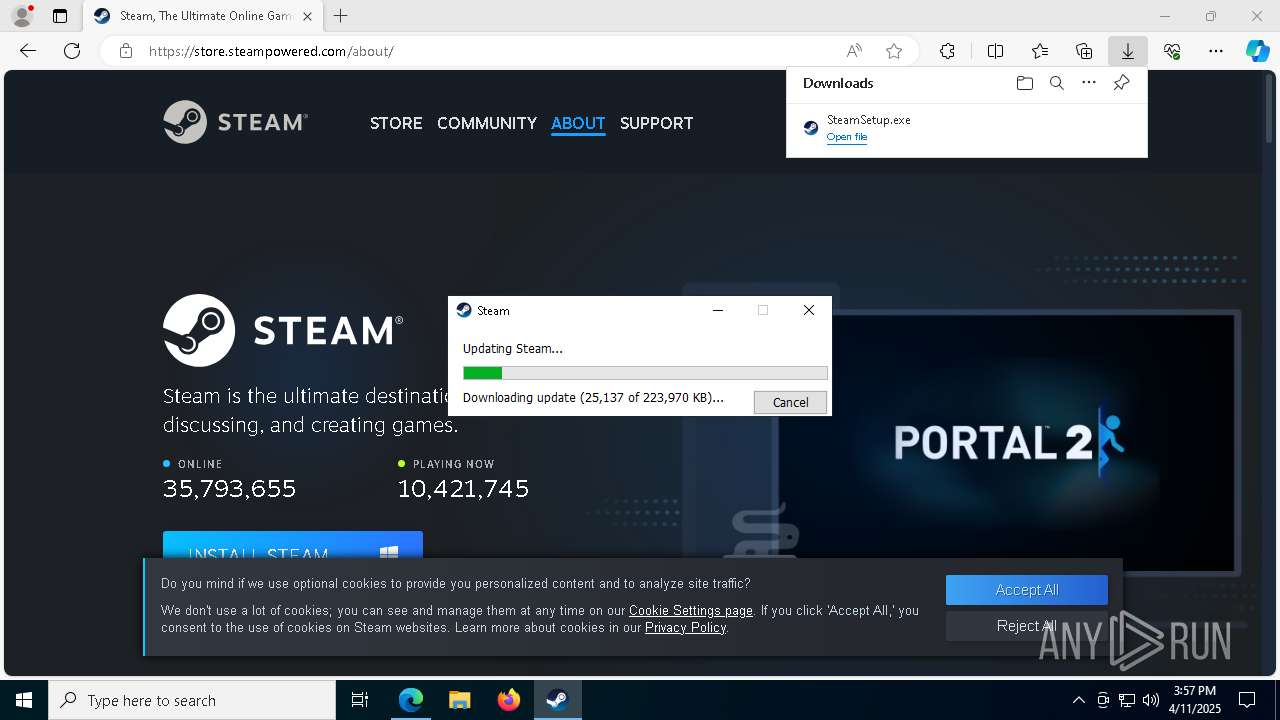Click the Steam update progress bar
1280x720 pixels.
(x=645, y=373)
